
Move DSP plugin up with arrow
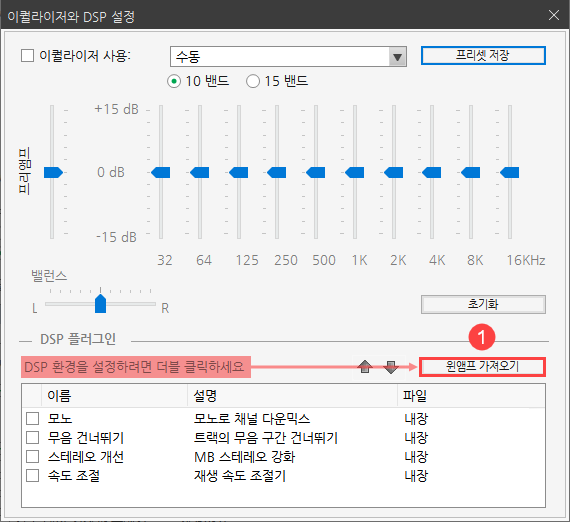[365, 367]
